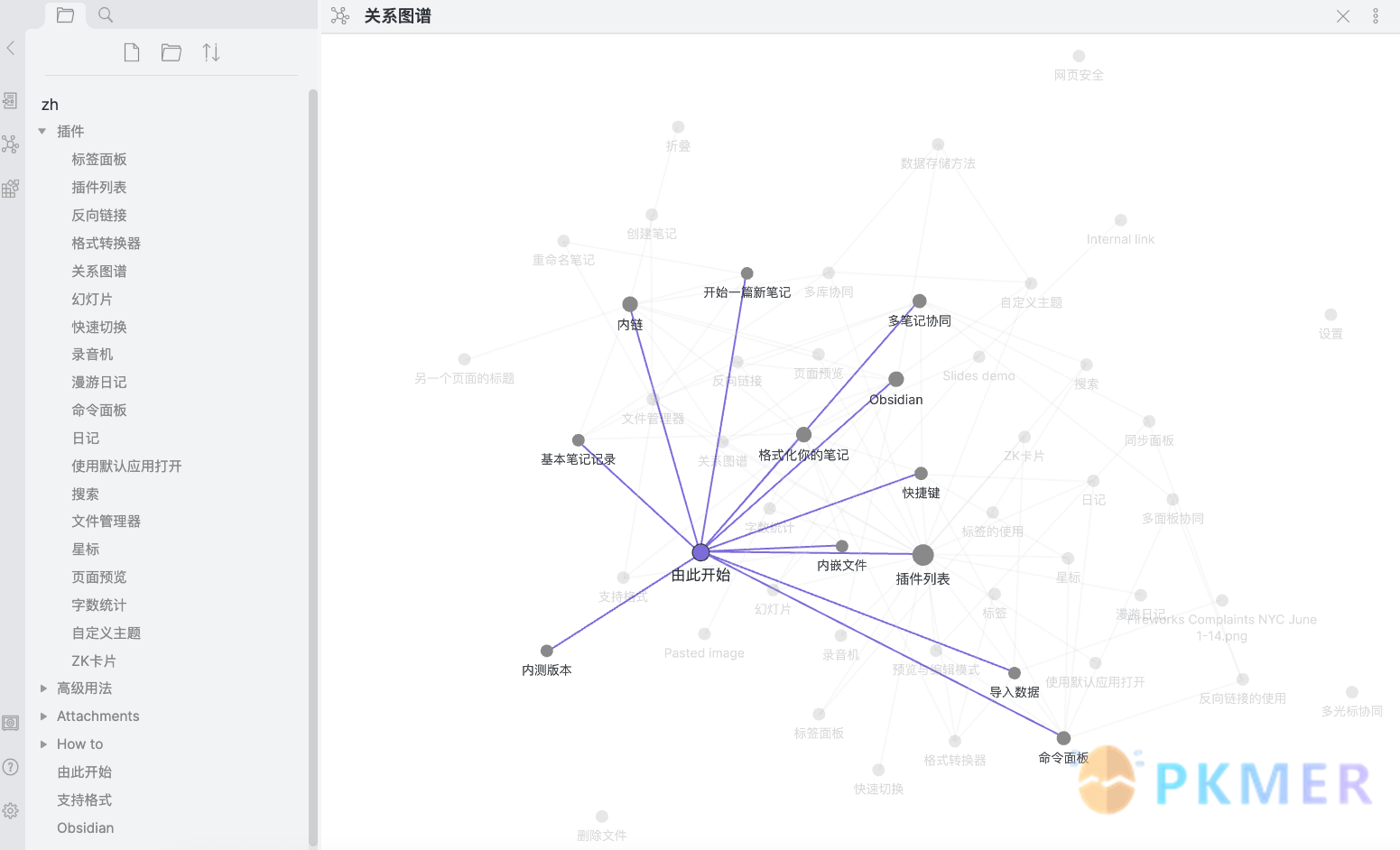
Task: Close the 关系图谱 graph pane
Action: pos(1343,16)
